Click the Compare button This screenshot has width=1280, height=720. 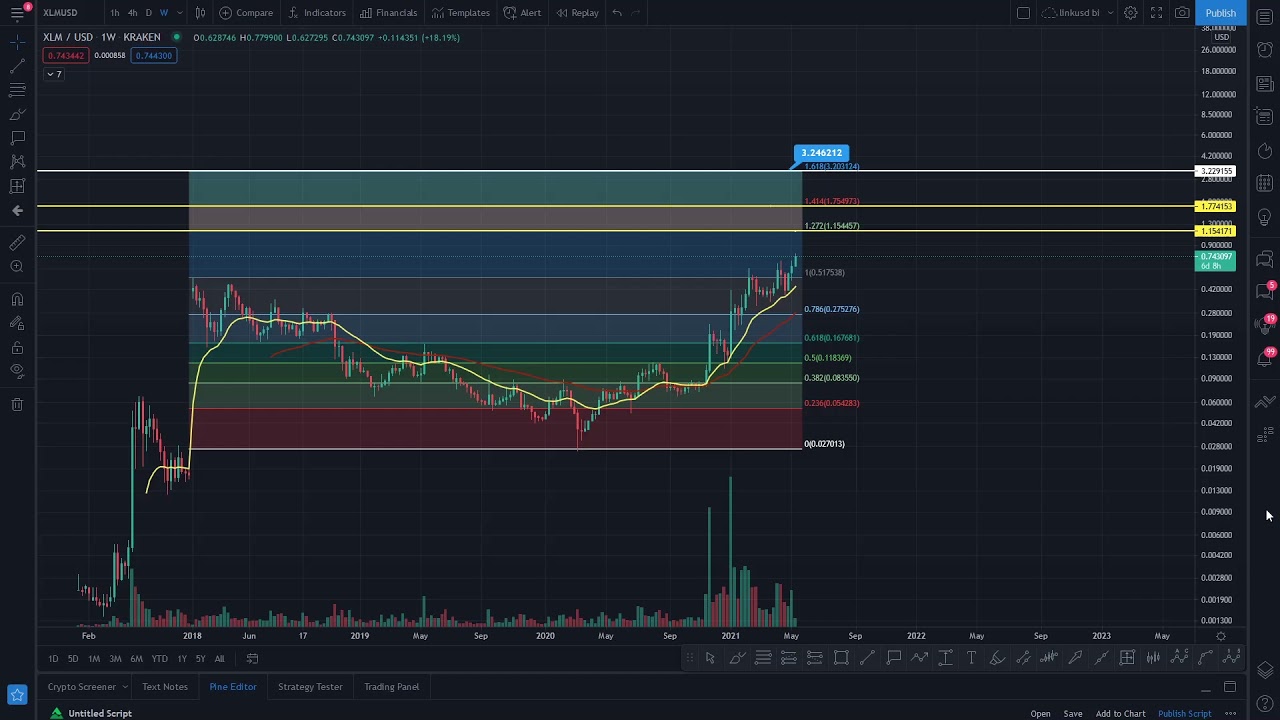point(246,13)
